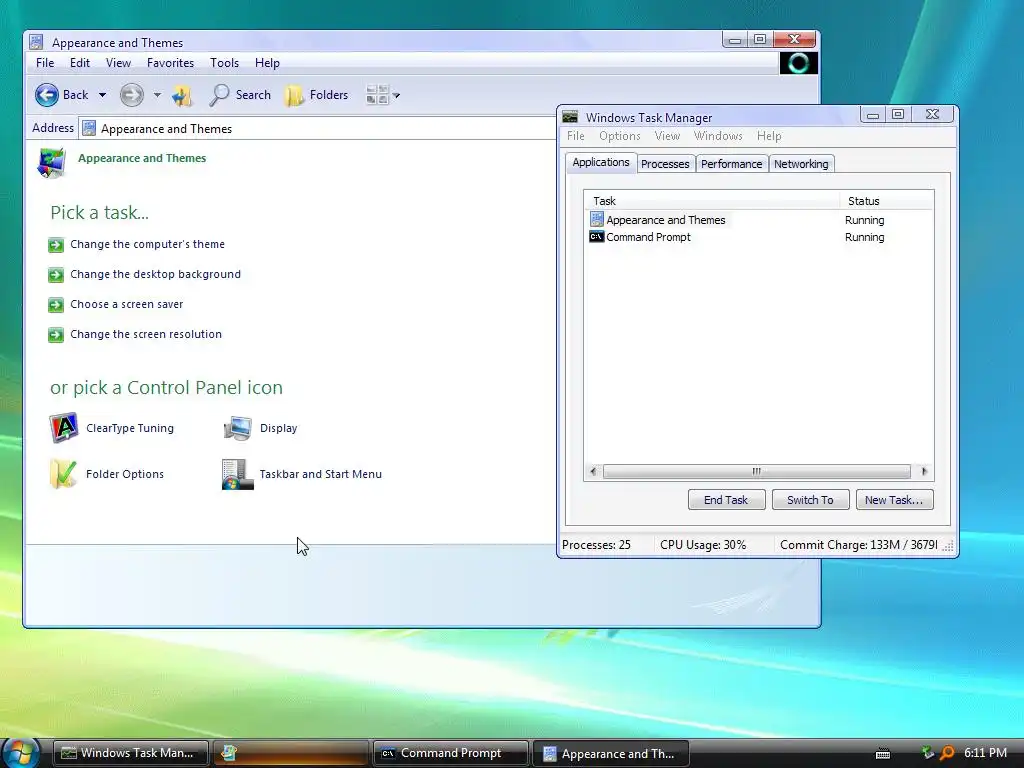Click the orange search tray icon
Image resolution: width=1024 pixels, height=768 pixels.
coord(947,753)
